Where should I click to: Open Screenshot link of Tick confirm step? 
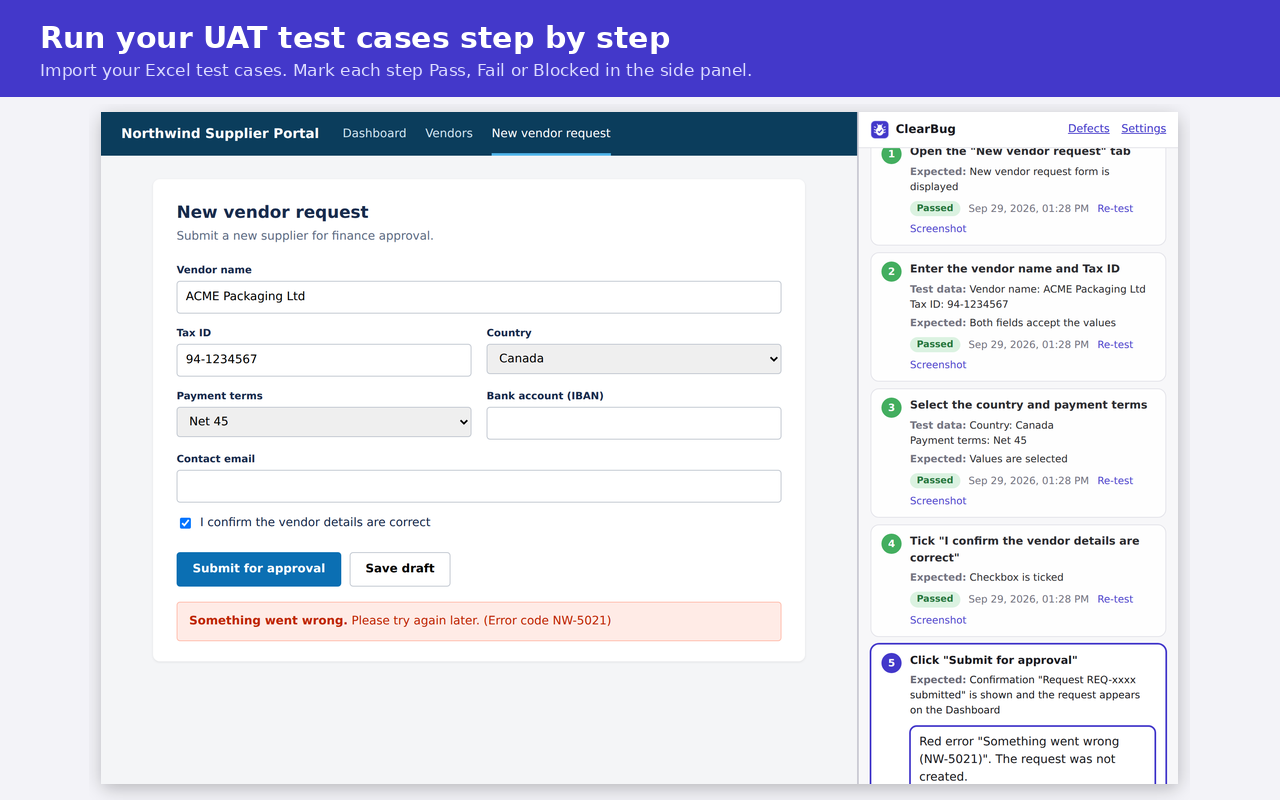938,620
